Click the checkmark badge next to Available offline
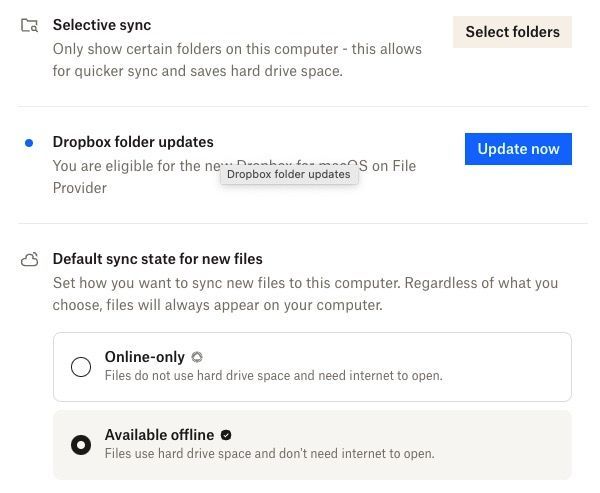Viewport: 600px width, 493px height. coord(226,435)
